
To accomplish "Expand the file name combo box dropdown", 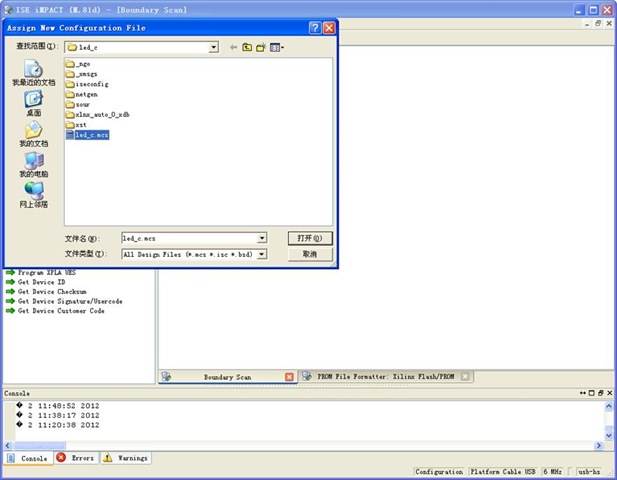I will coord(262,238).
